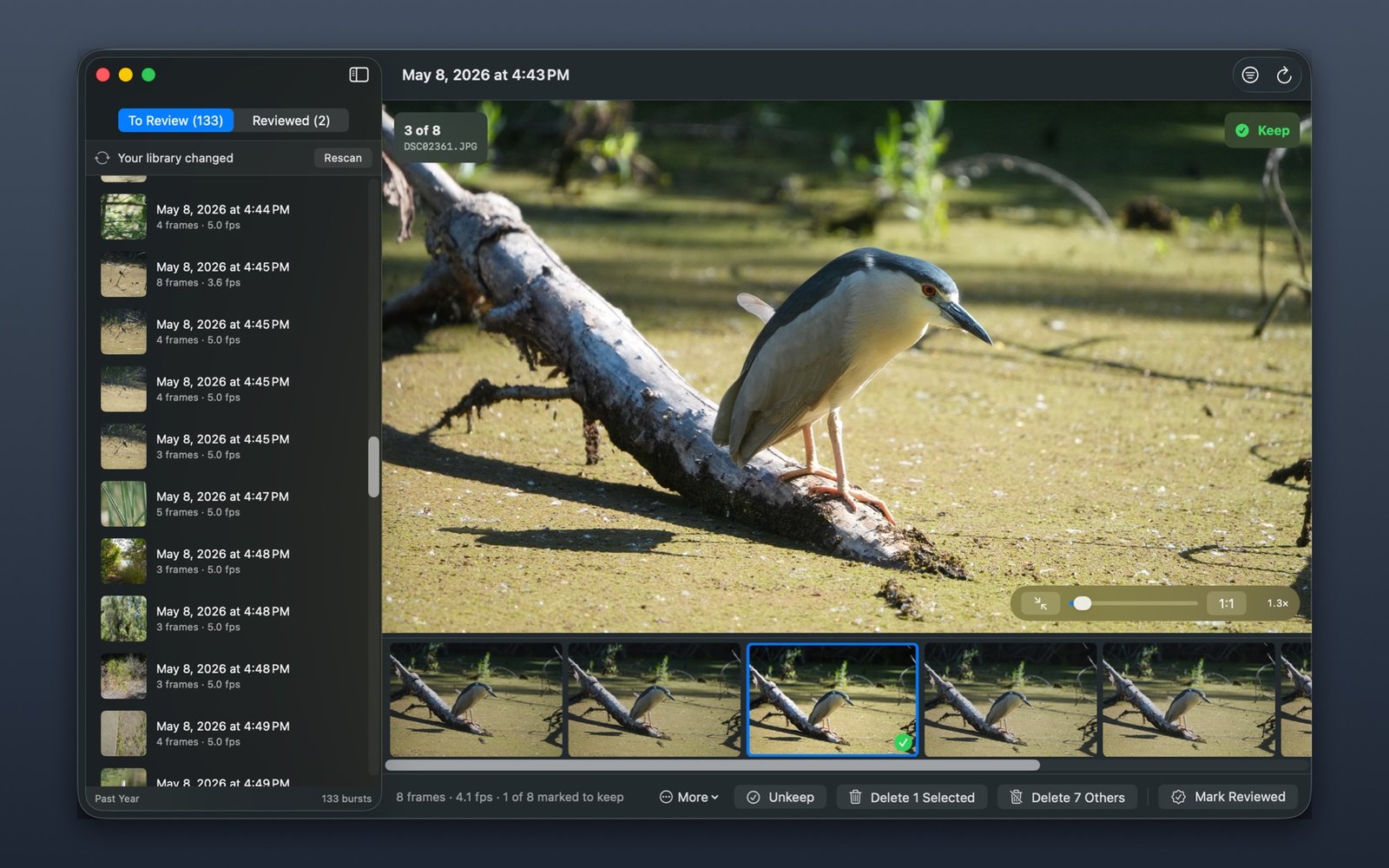Viewport: 1389px width, 868px height.
Task: Click the green checkmark on selected thumbnail
Action: (x=904, y=742)
